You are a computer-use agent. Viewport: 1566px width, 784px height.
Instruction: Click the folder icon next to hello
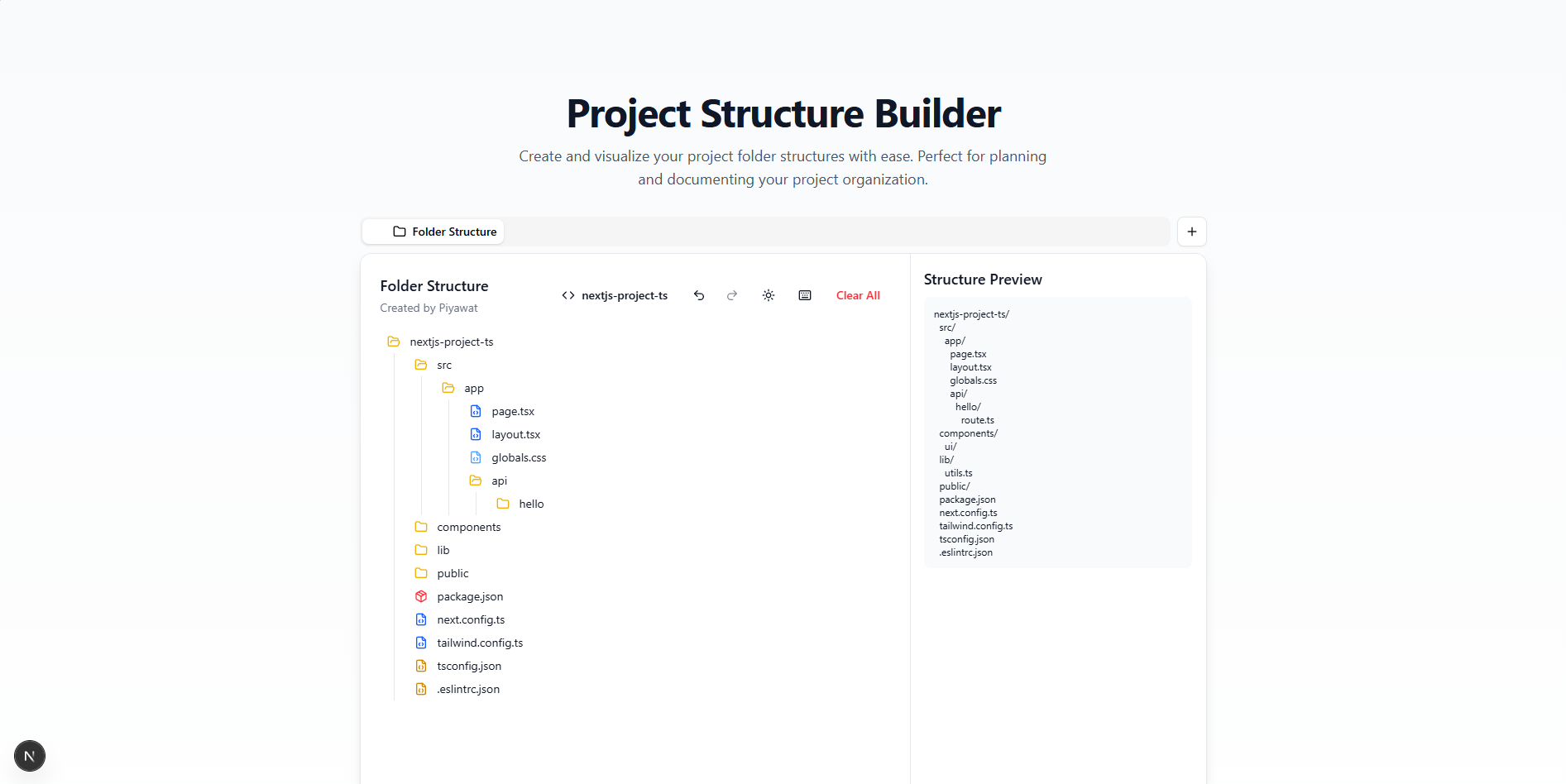point(502,504)
